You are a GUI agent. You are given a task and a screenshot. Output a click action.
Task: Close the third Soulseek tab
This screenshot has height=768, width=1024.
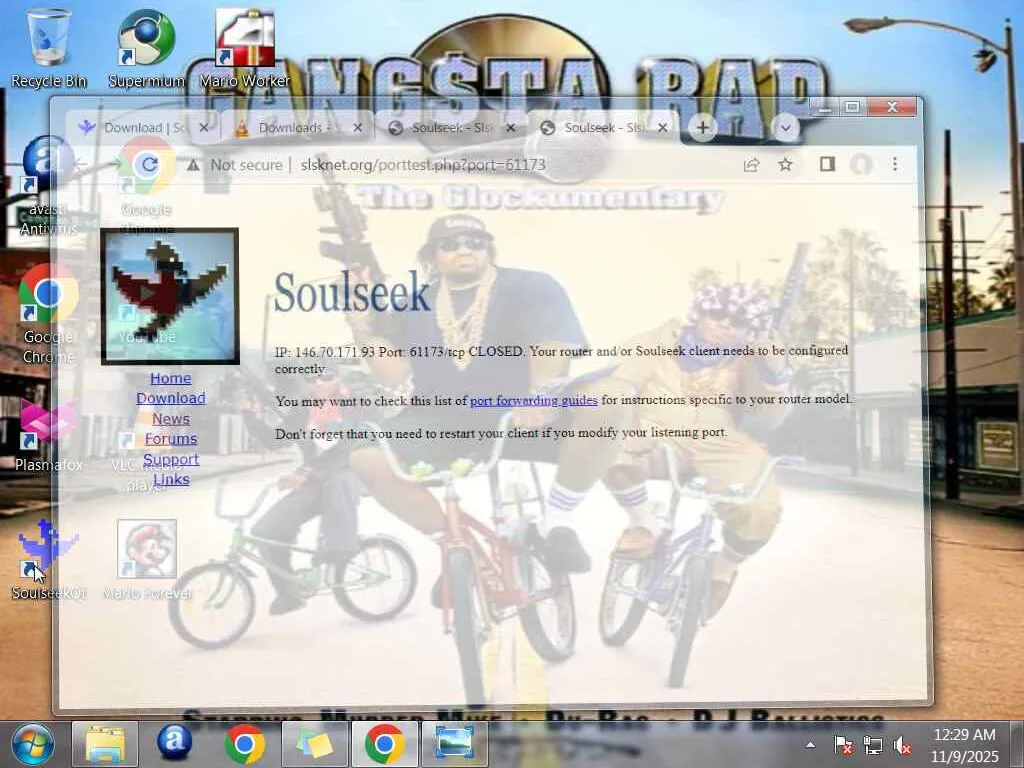511,127
